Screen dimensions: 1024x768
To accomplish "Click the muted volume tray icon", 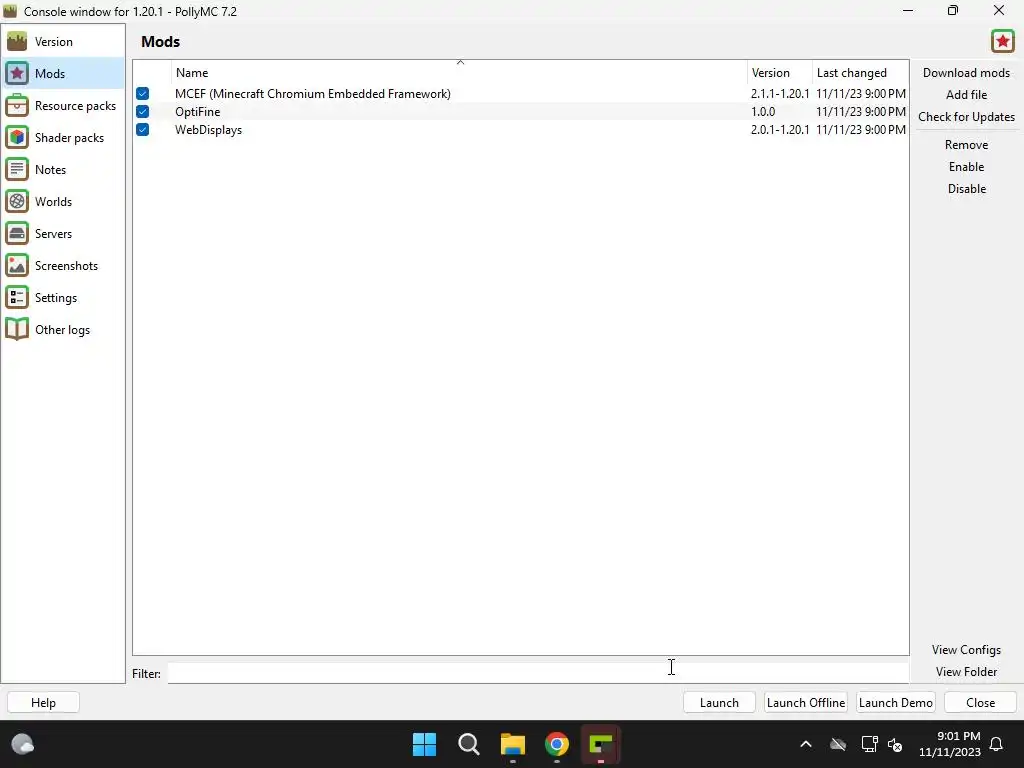I will tap(895, 744).
